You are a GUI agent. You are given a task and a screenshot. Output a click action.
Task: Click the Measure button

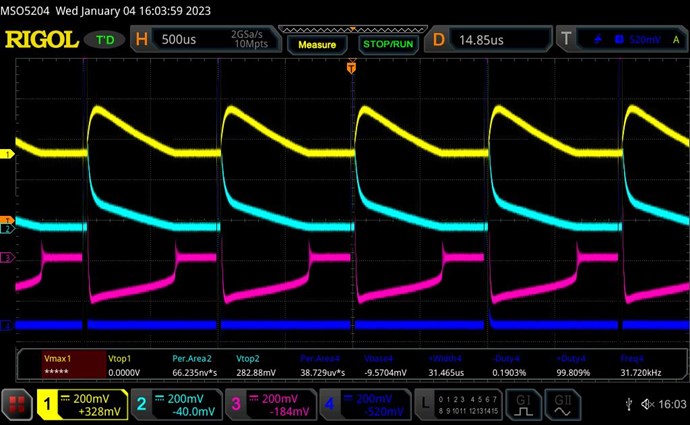tap(317, 44)
